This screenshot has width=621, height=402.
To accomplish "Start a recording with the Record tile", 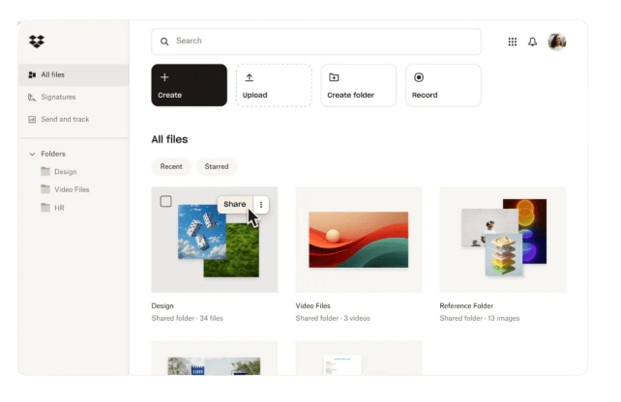I will (443, 85).
